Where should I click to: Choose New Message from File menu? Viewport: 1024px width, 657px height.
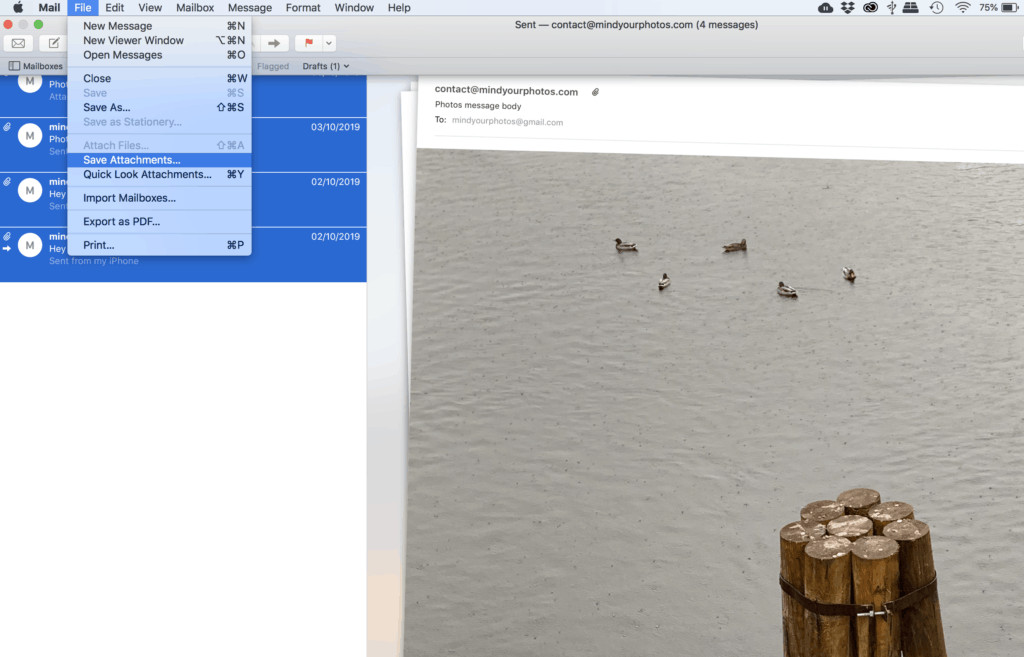click(x=159, y=26)
